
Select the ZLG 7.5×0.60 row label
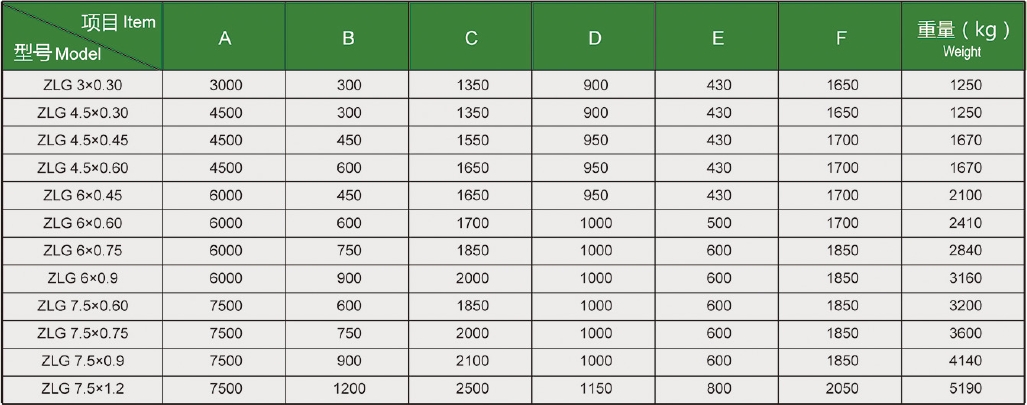coord(83,306)
